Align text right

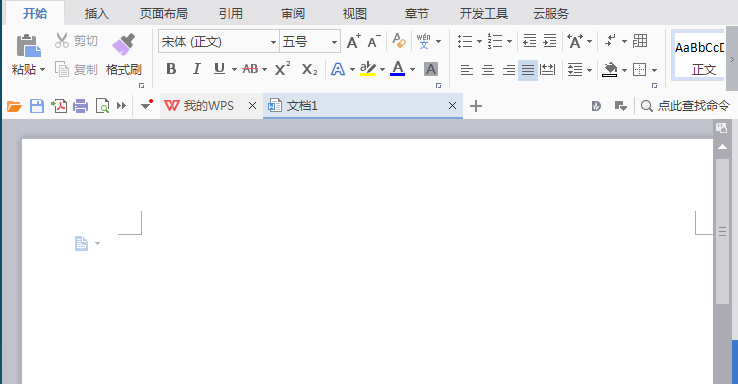pyautogui.click(x=508, y=70)
